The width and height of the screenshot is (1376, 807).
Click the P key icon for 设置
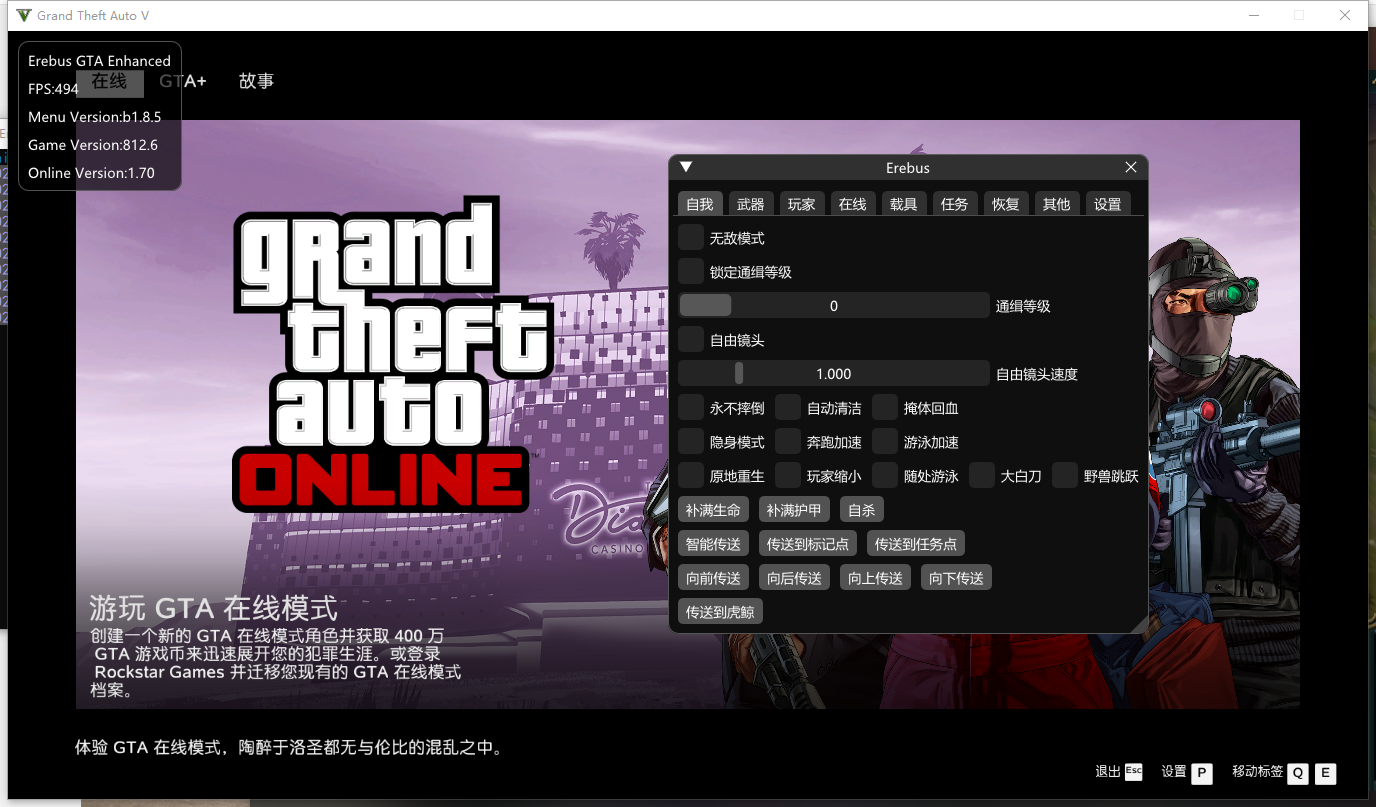click(x=1201, y=773)
